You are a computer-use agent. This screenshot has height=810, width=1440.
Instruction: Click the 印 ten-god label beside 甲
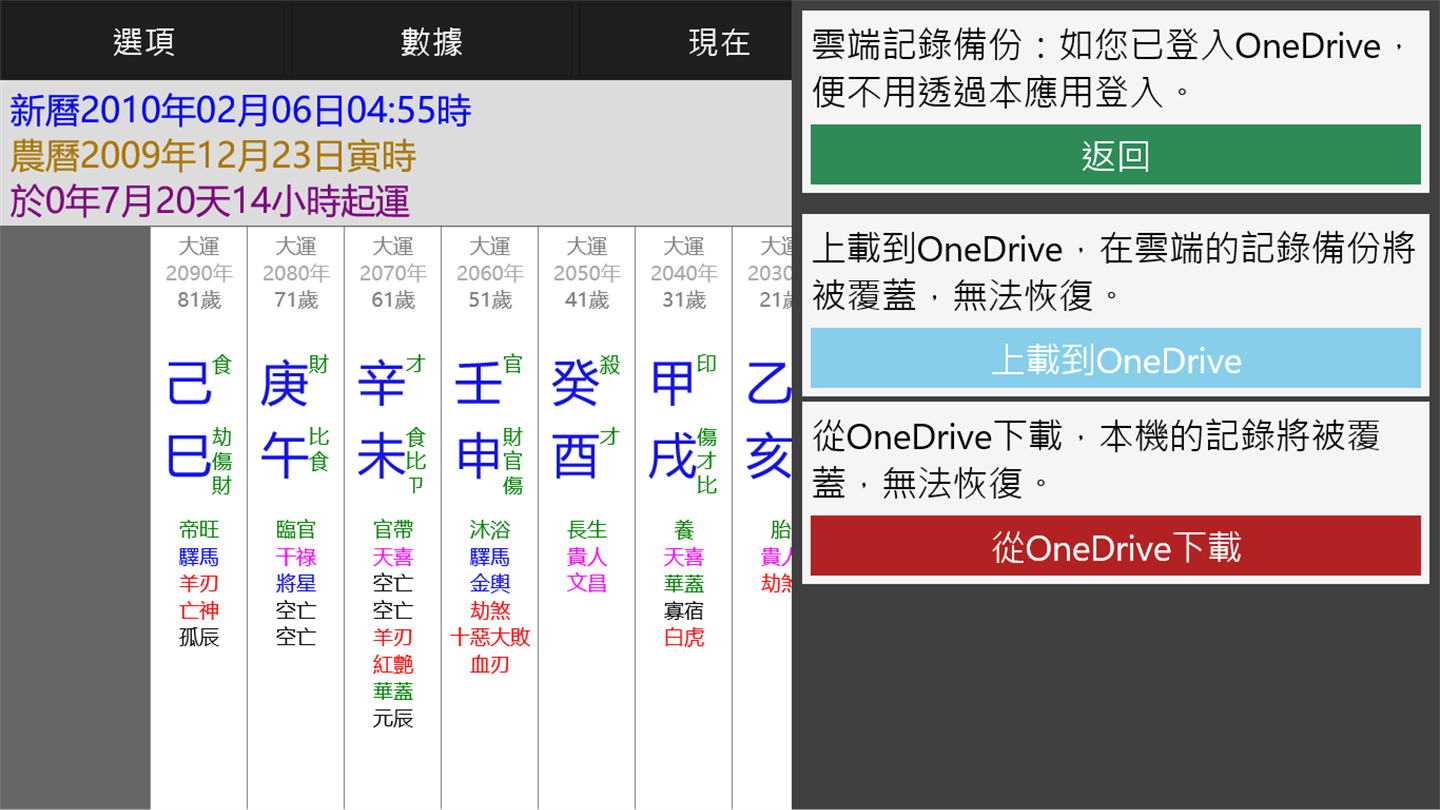707,365
